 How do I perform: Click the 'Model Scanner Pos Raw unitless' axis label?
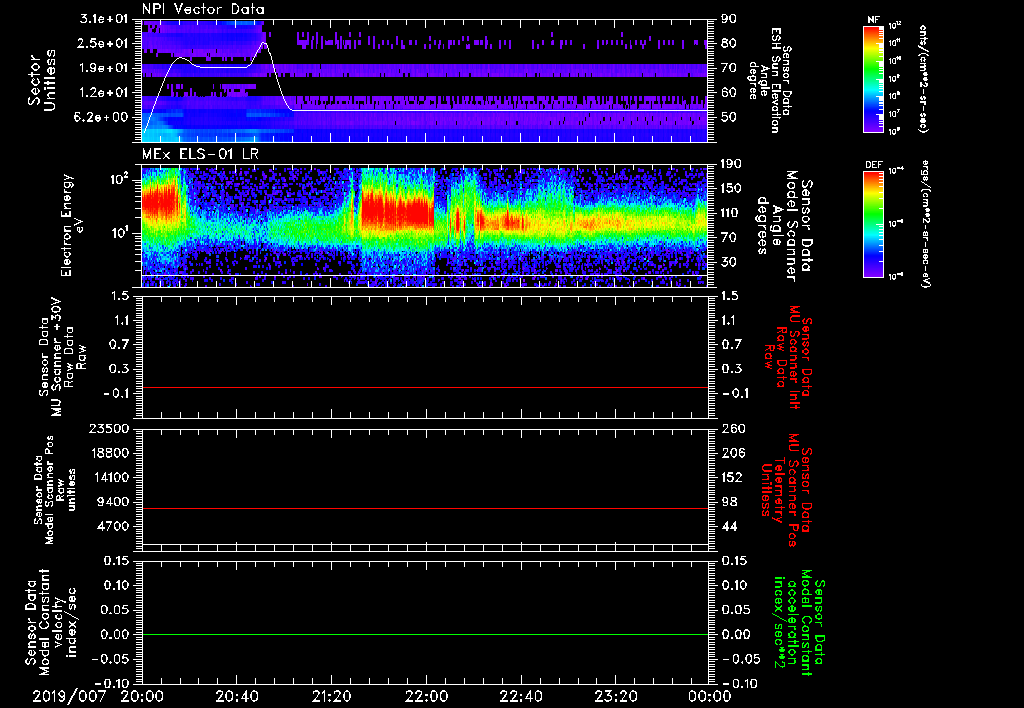[56, 490]
